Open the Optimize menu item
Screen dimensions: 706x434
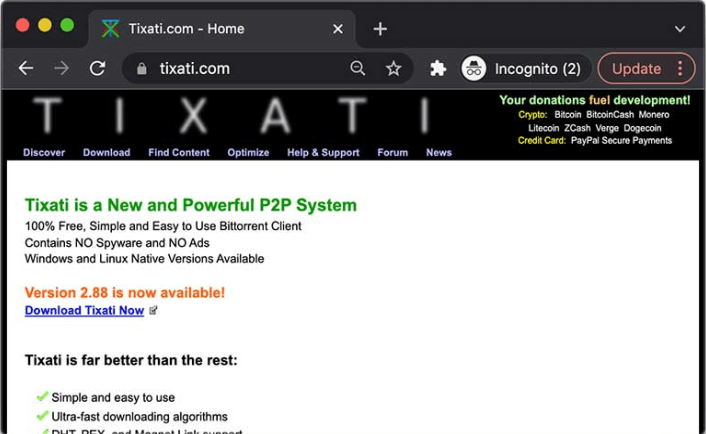click(248, 153)
